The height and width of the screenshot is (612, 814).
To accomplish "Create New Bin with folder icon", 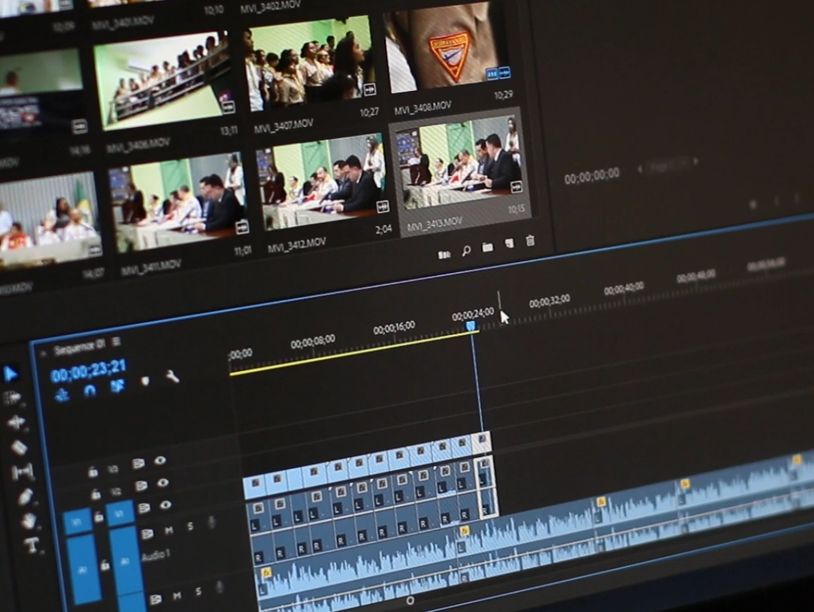I will [487, 247].
